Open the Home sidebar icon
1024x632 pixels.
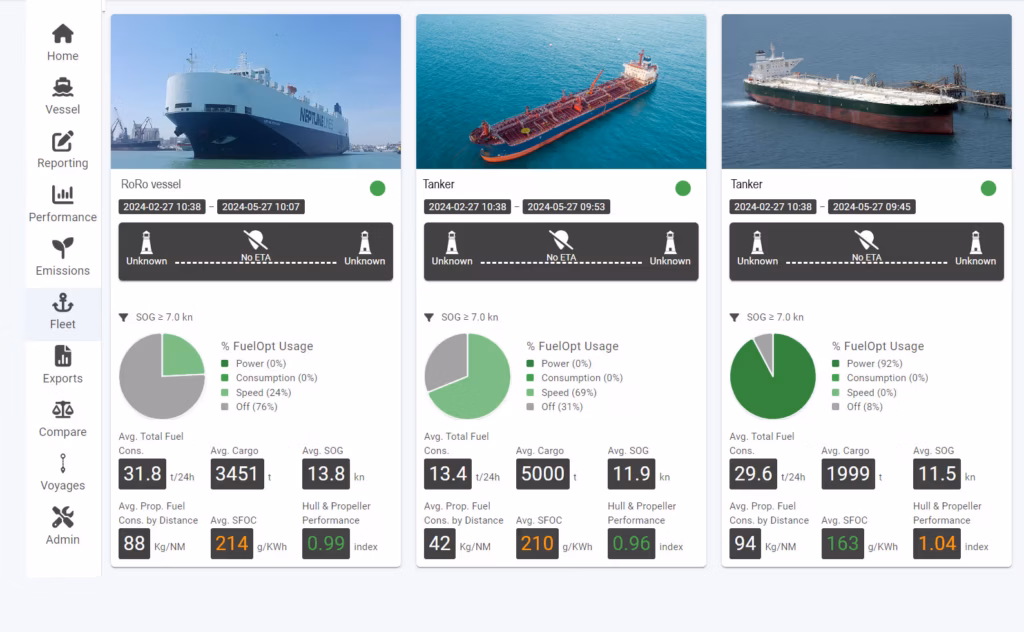62,34
